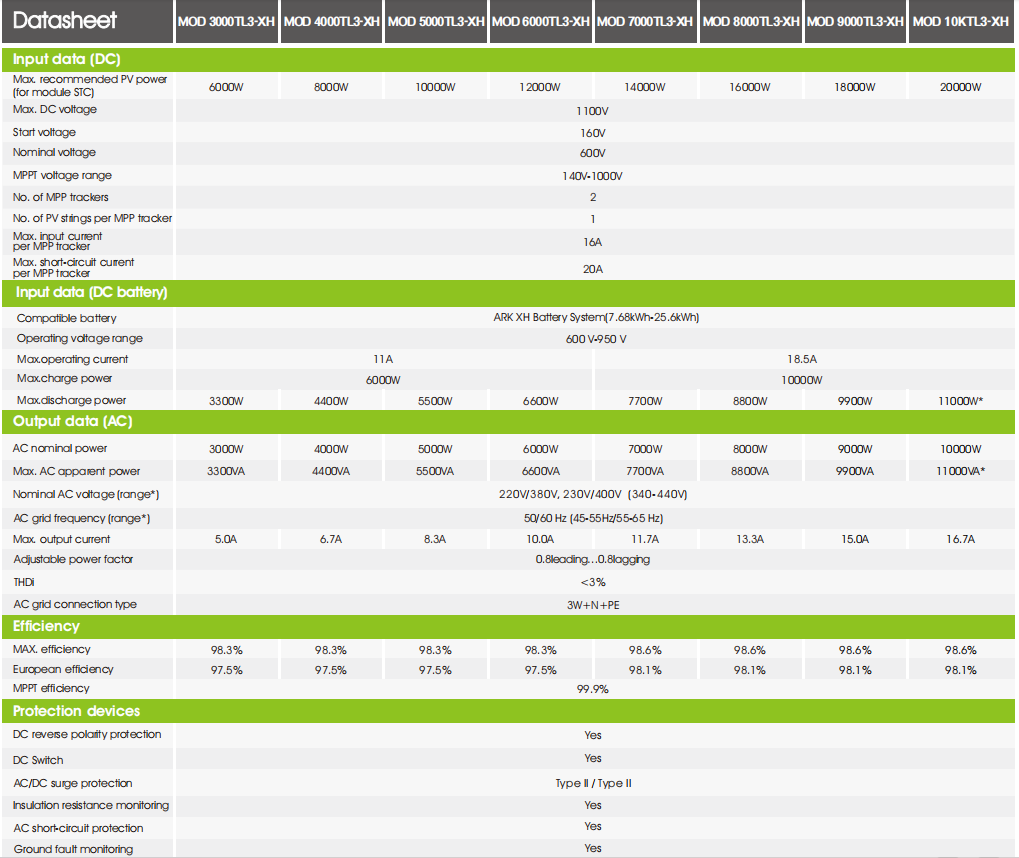Click the Adjustable power factor label

tap(73, 559)
